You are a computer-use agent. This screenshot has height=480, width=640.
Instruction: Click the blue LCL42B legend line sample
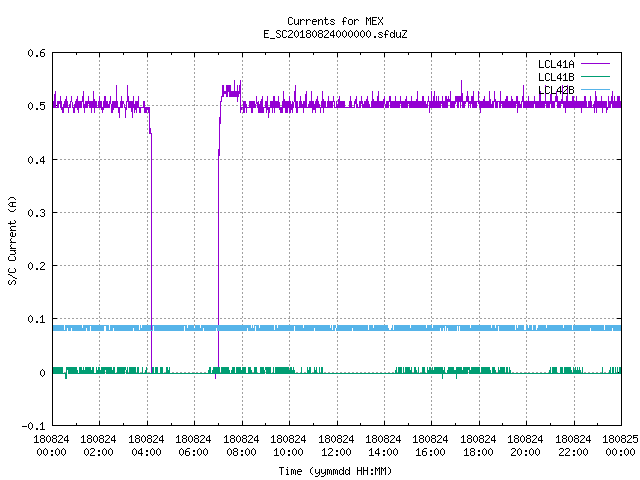tap(595, 89)
